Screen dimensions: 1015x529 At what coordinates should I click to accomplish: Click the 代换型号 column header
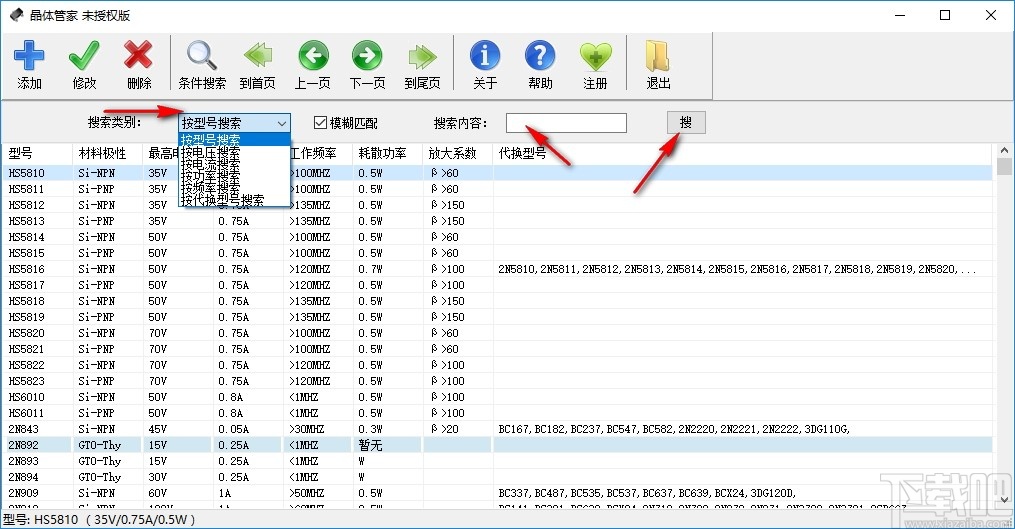(742, 153)
